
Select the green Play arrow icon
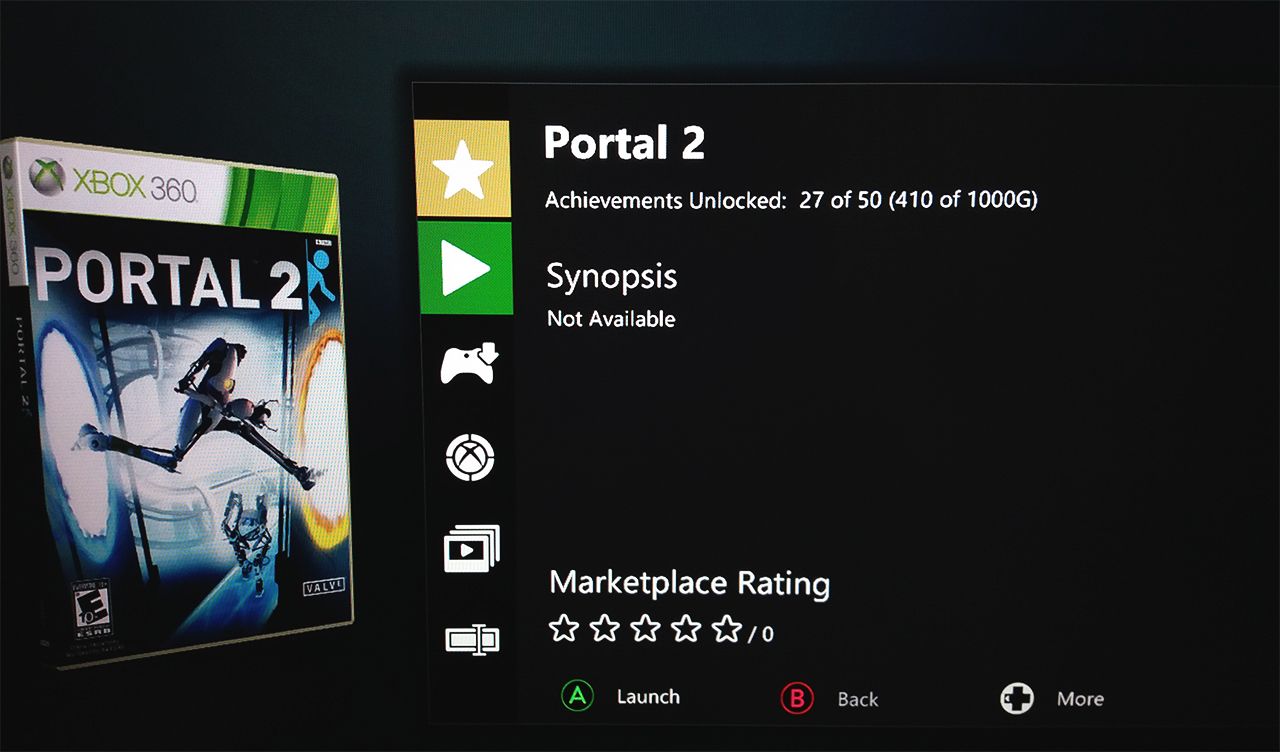click(x=465, y=268)
